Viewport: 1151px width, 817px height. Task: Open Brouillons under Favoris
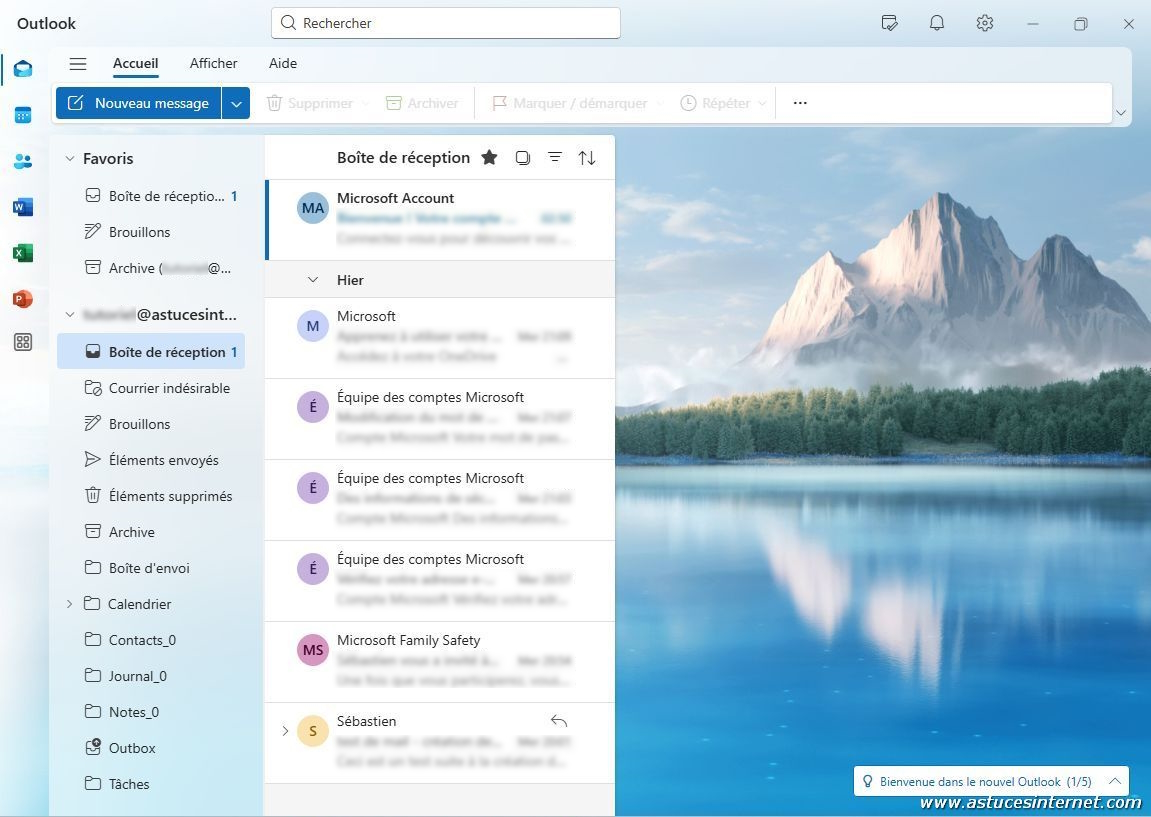point(151,232)
